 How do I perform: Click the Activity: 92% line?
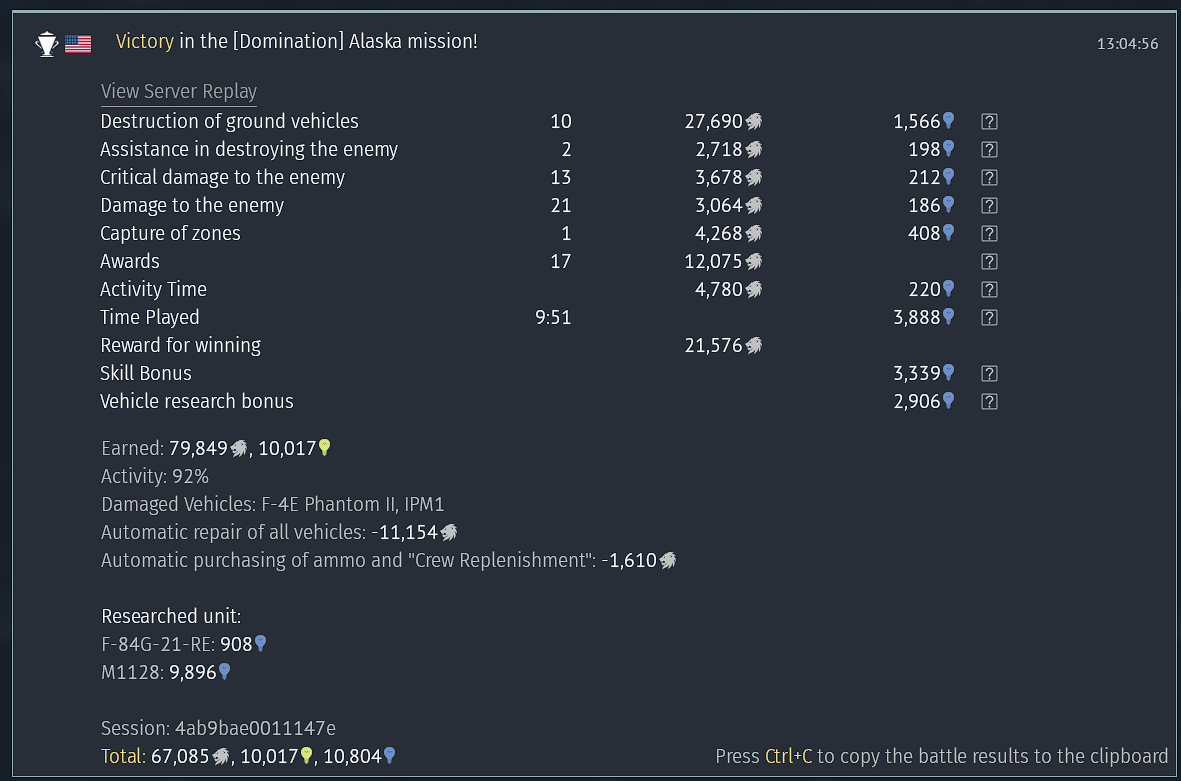click(154, 476)
